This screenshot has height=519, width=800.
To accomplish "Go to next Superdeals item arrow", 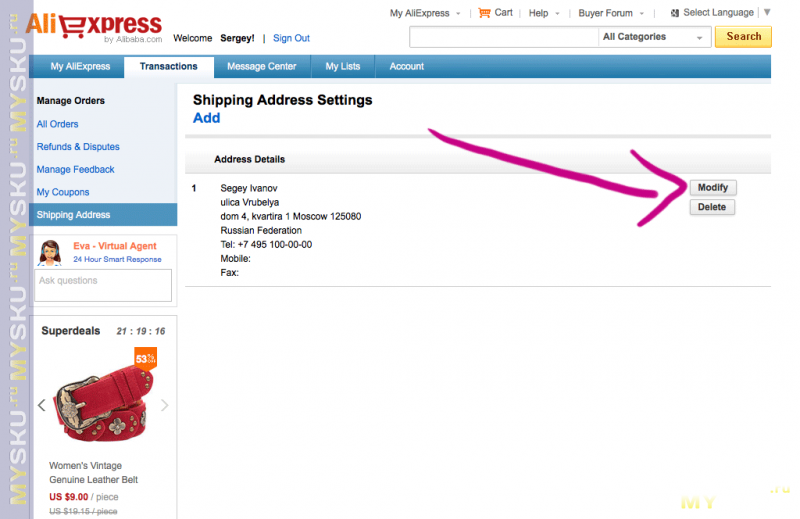I will tap(165, 405).
